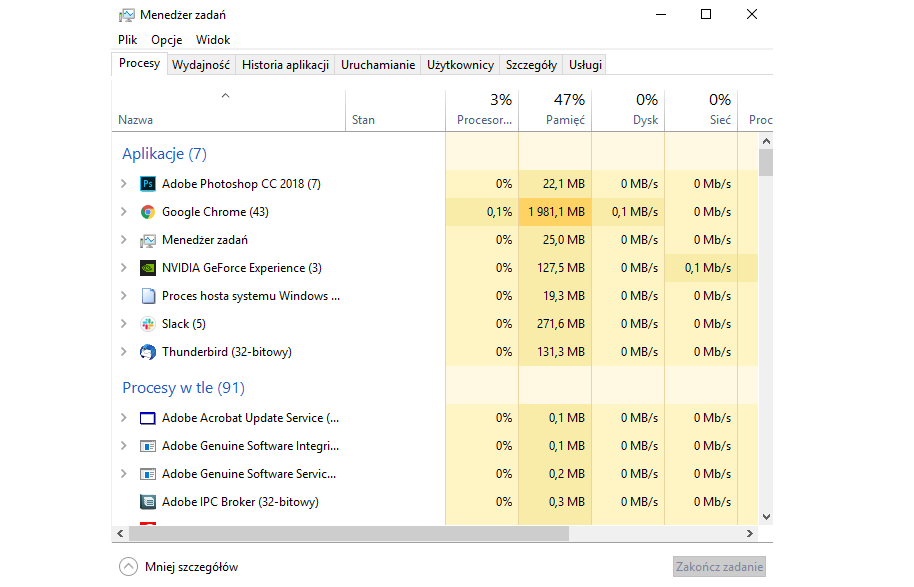Click the Adobe Photoshop CC 2018 icon
The width and height of the screenshot is (914, 587).
[x=148, y=184]
